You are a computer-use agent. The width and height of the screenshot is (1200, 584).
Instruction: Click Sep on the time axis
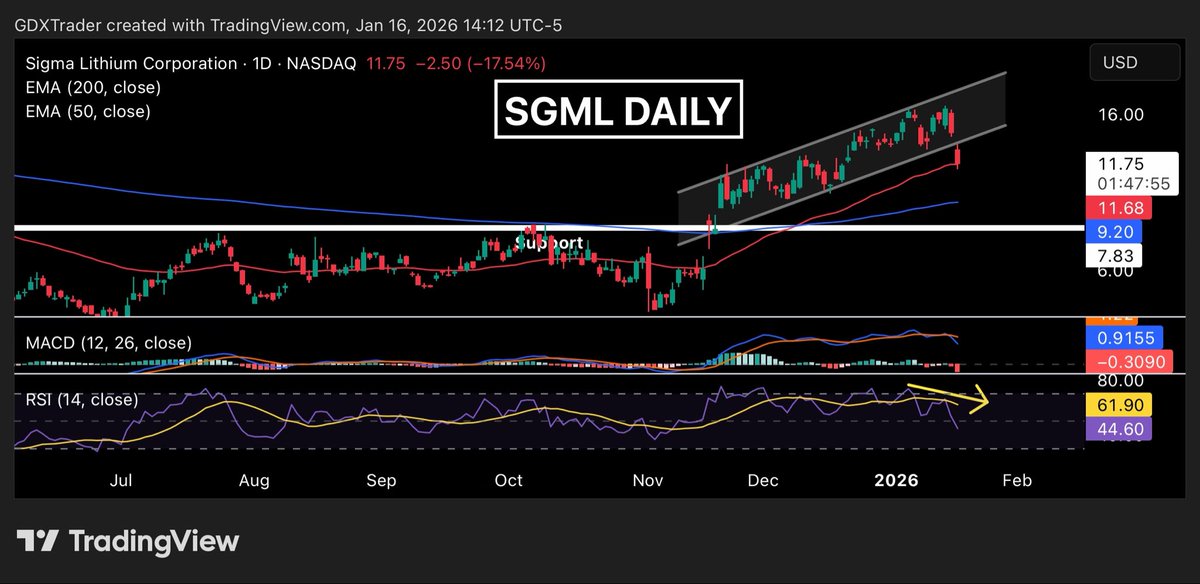381,480
